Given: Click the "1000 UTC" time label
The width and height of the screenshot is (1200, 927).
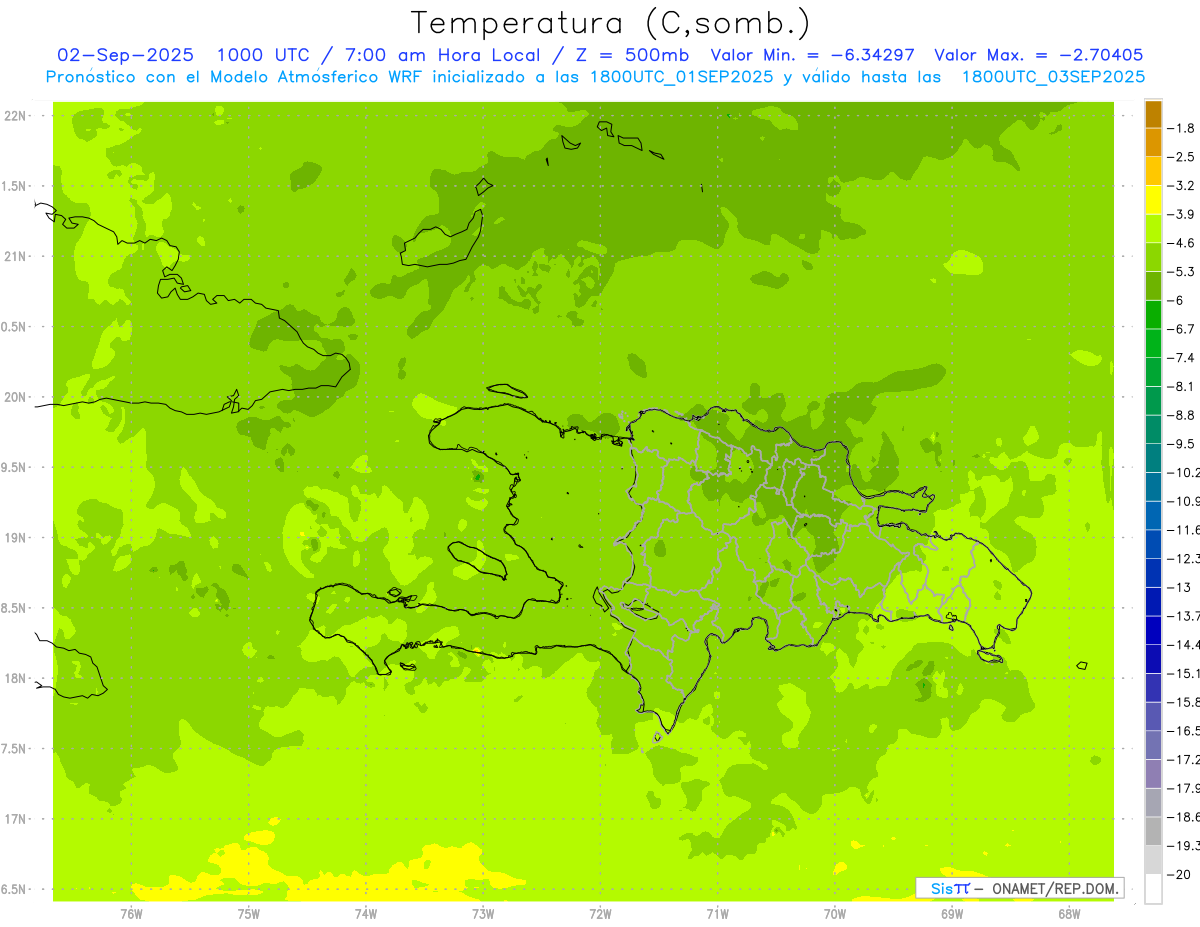Looking at the screenshot, I should tap(266, 55).
